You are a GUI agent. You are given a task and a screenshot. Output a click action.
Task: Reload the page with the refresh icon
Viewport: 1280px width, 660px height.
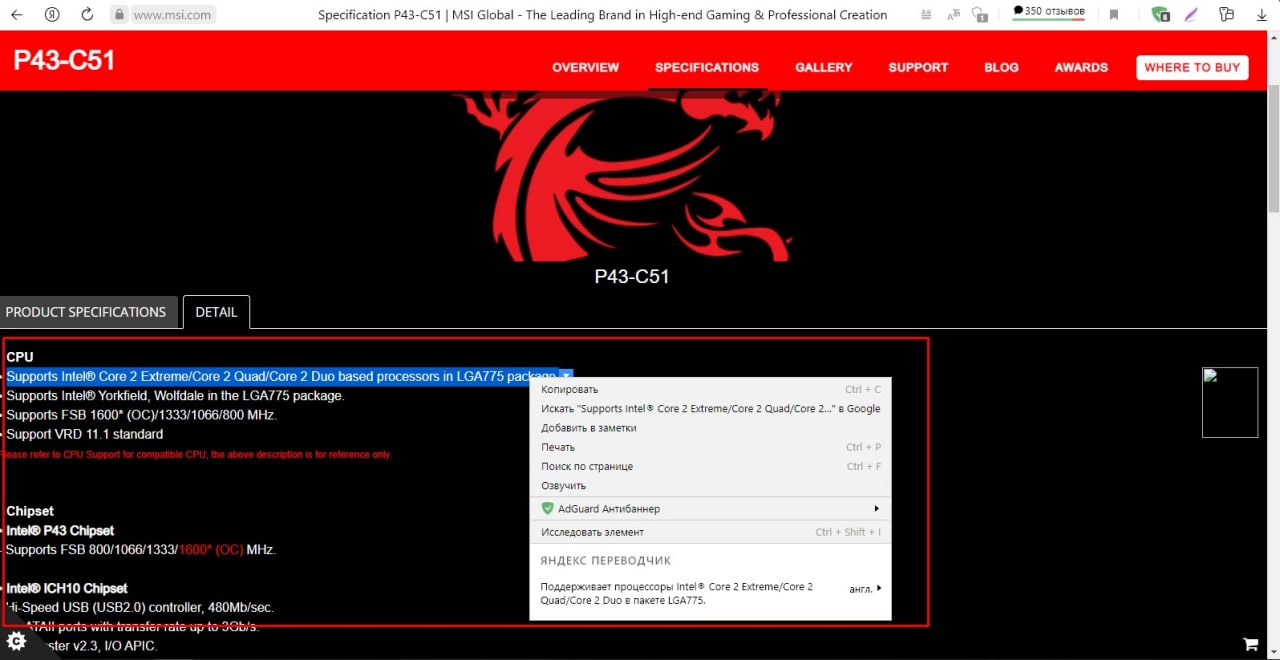87,15
